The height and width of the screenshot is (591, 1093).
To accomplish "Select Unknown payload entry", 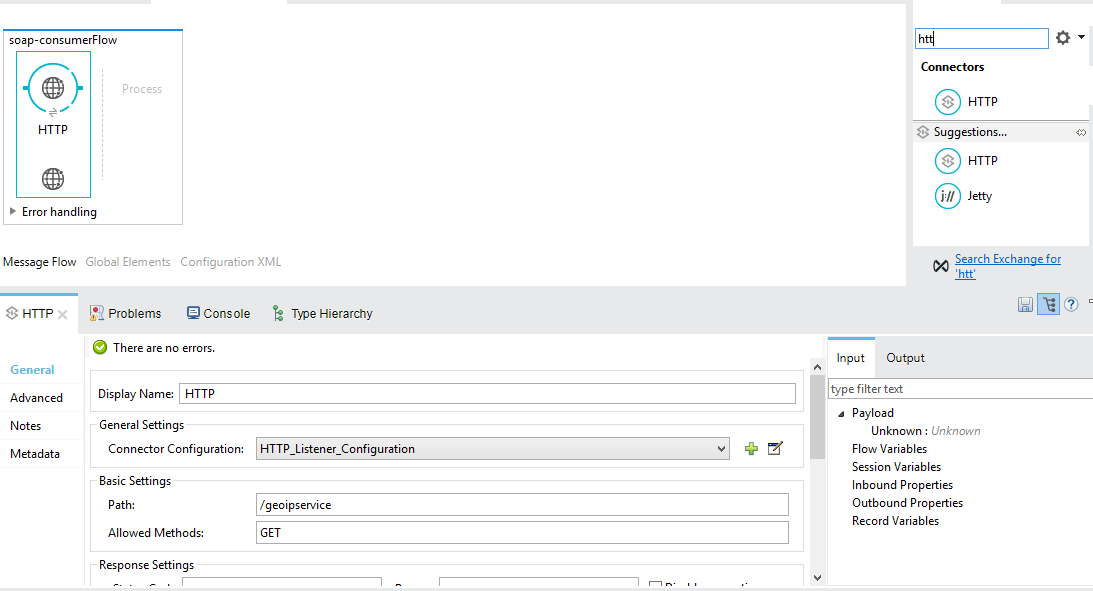I will point(925,431).
